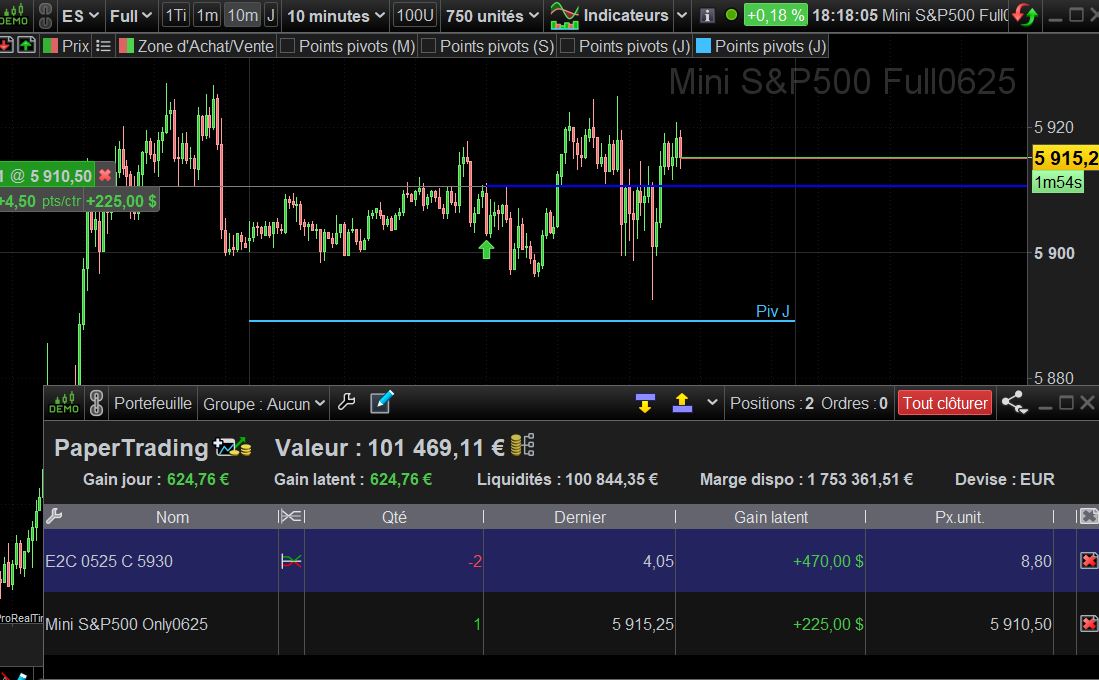Toggle unchecked Points pivots (J) checkbox
The width and height of the screenshot is (1099, 680).
click(568, 46)
